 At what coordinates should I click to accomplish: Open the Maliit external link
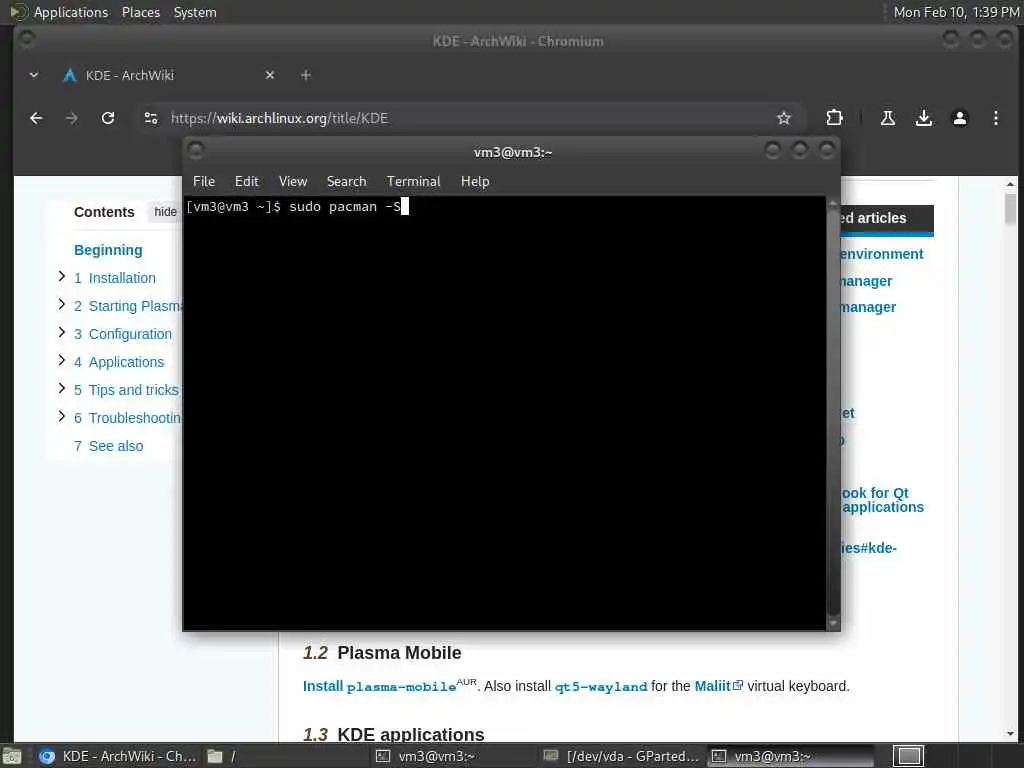coord(718,686)
